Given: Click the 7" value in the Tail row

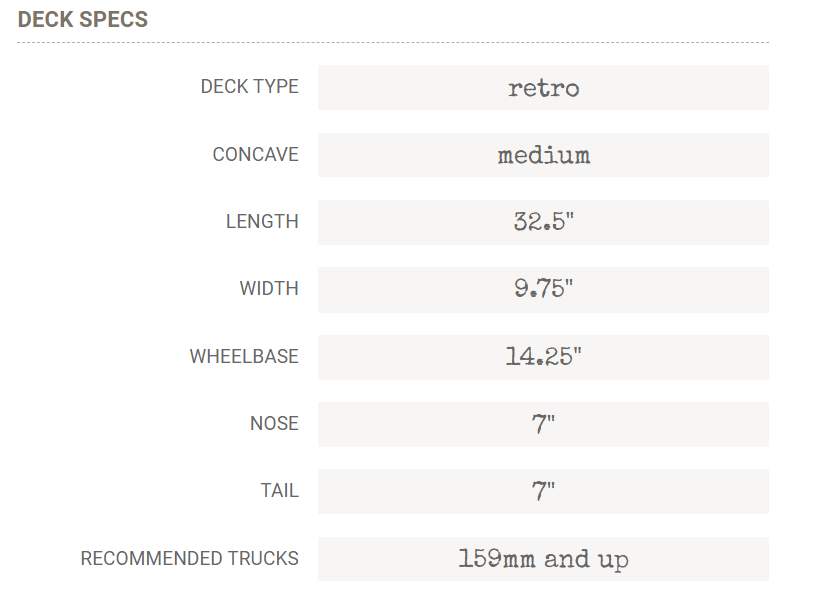Looking at the screenshot, I should 543,491.
